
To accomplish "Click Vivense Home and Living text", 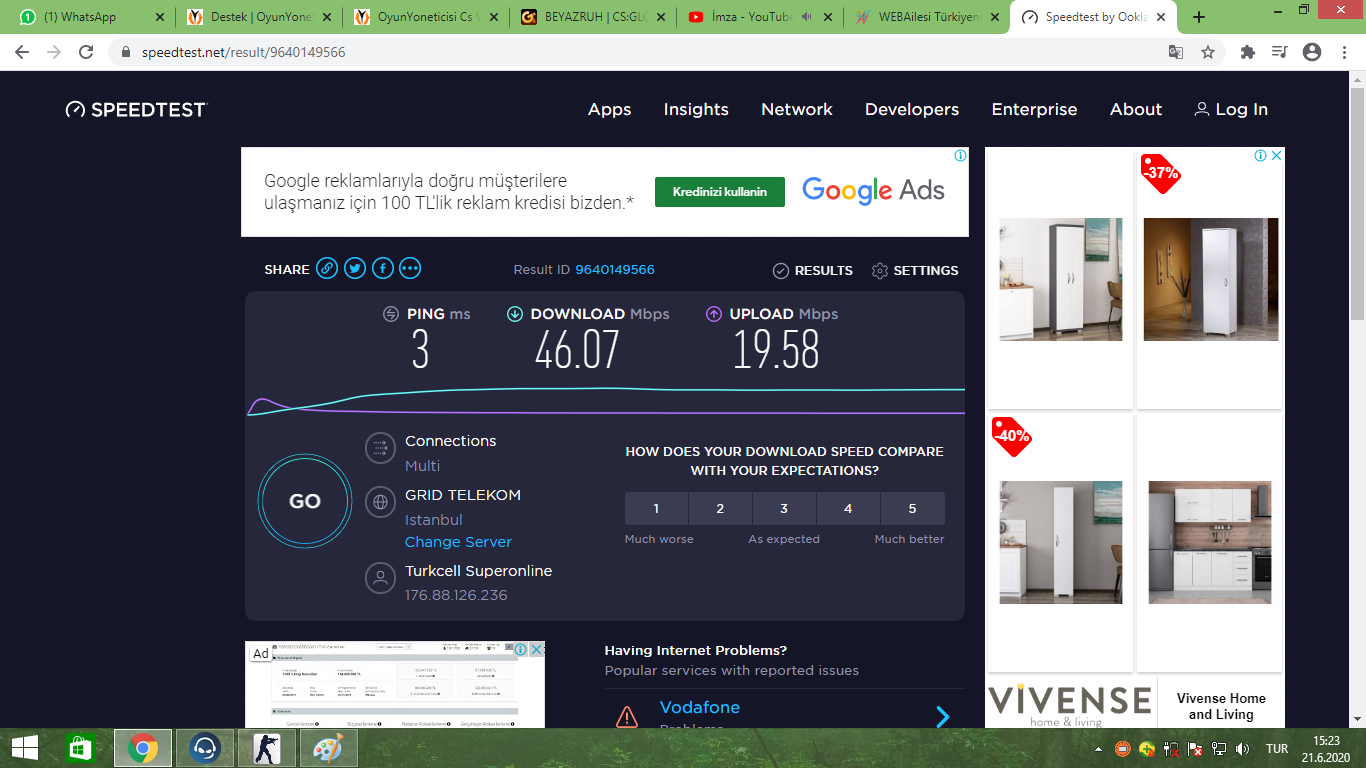I will pos(1221,706).
